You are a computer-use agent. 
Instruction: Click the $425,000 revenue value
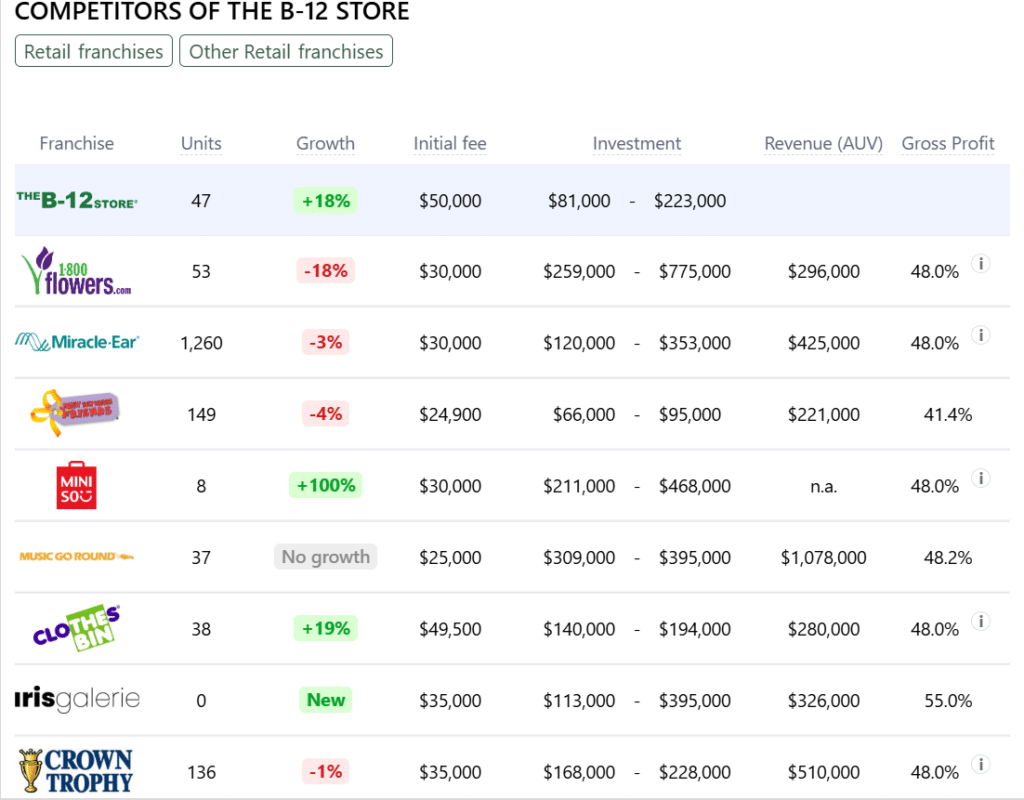pyautogui.click(x=824, y=343)
